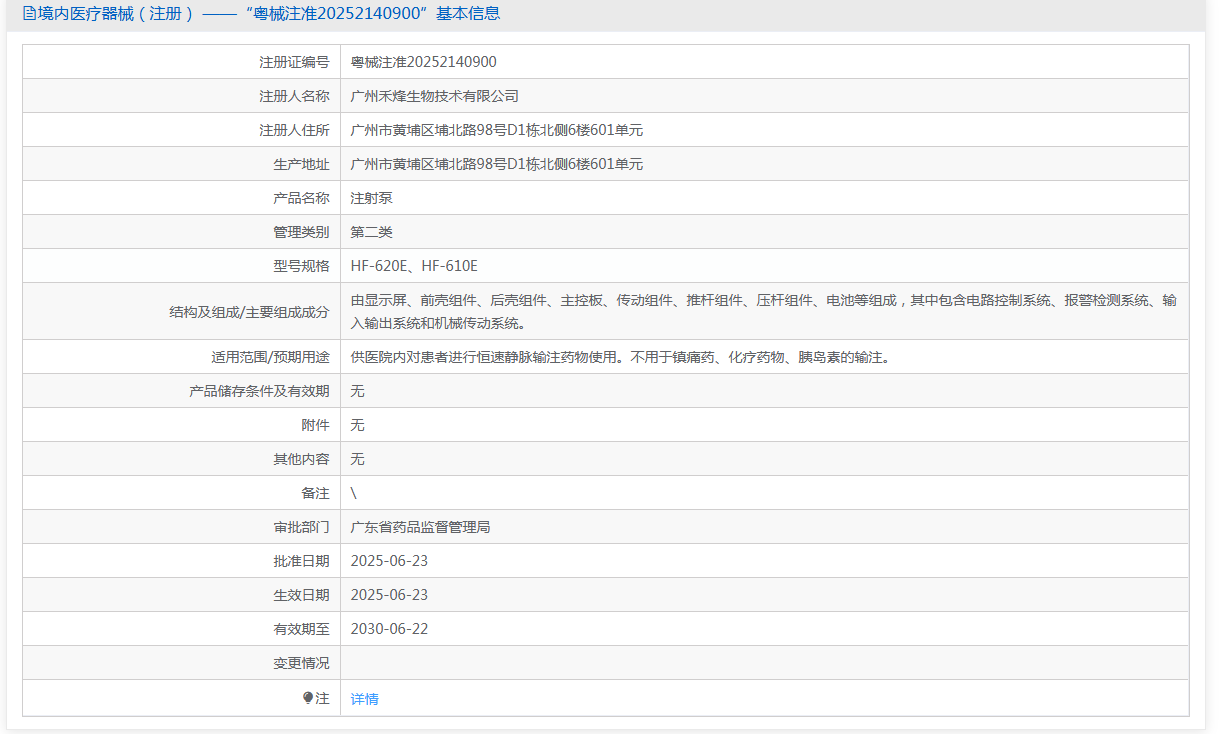Screen dimensions: 1228x734
Task: Click the 生产地址 address value
Action: pos(496,164)
